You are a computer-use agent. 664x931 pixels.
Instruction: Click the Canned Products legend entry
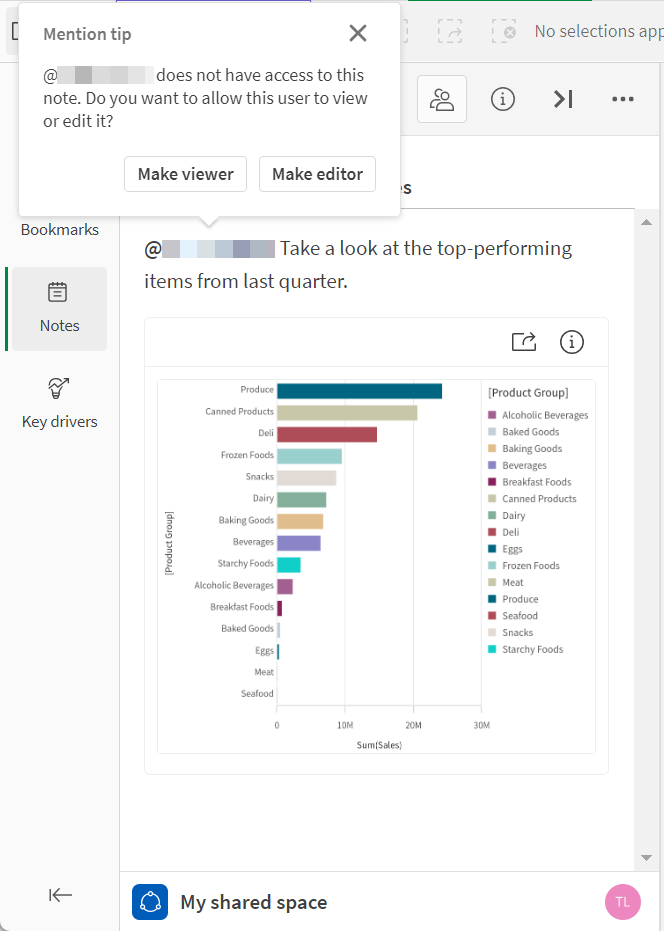[532, 499]
